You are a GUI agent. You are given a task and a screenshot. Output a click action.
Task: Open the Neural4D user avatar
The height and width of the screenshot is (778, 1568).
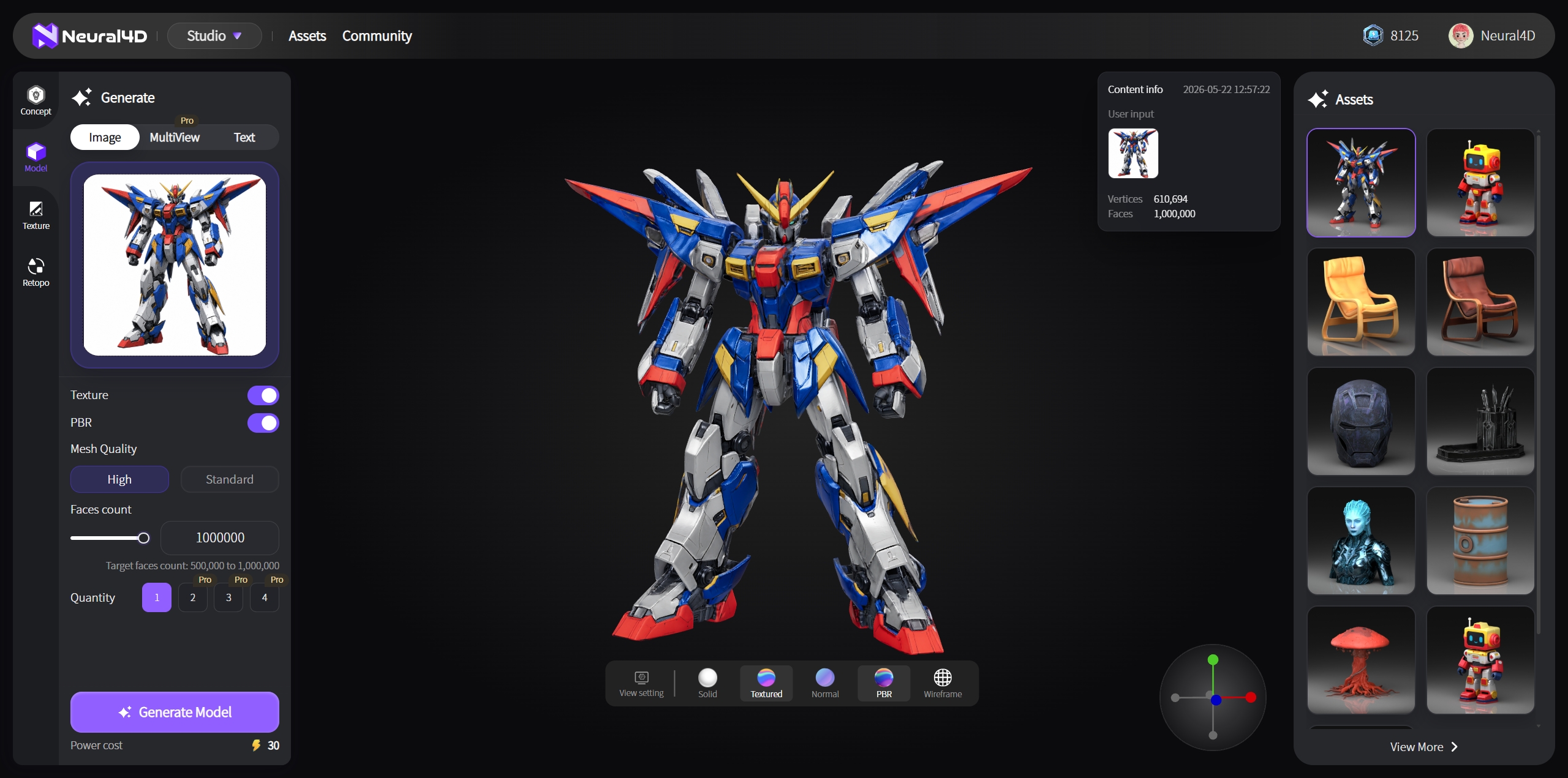(1460, 36)
